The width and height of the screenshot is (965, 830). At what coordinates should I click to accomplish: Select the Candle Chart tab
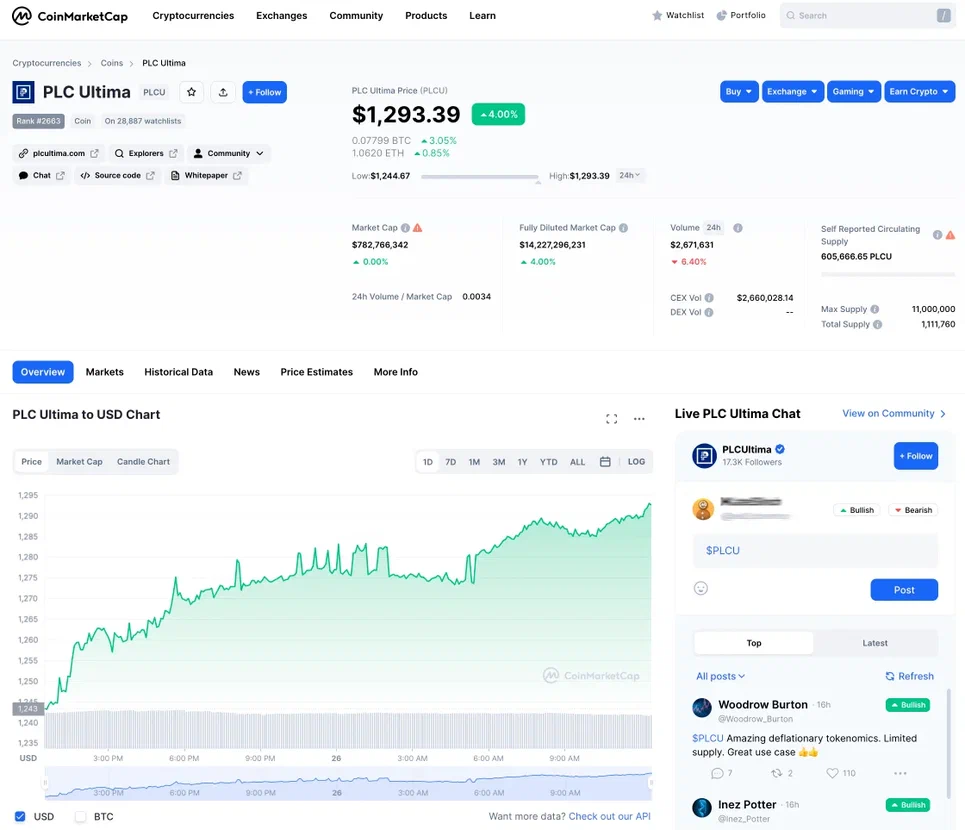click(x=144, y=462)
